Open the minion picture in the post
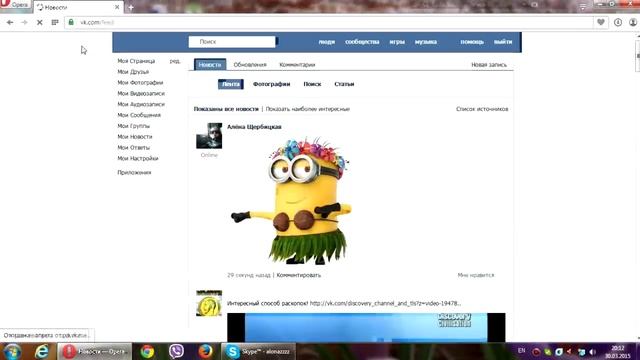The image size is (640, 360). point(291,200)
